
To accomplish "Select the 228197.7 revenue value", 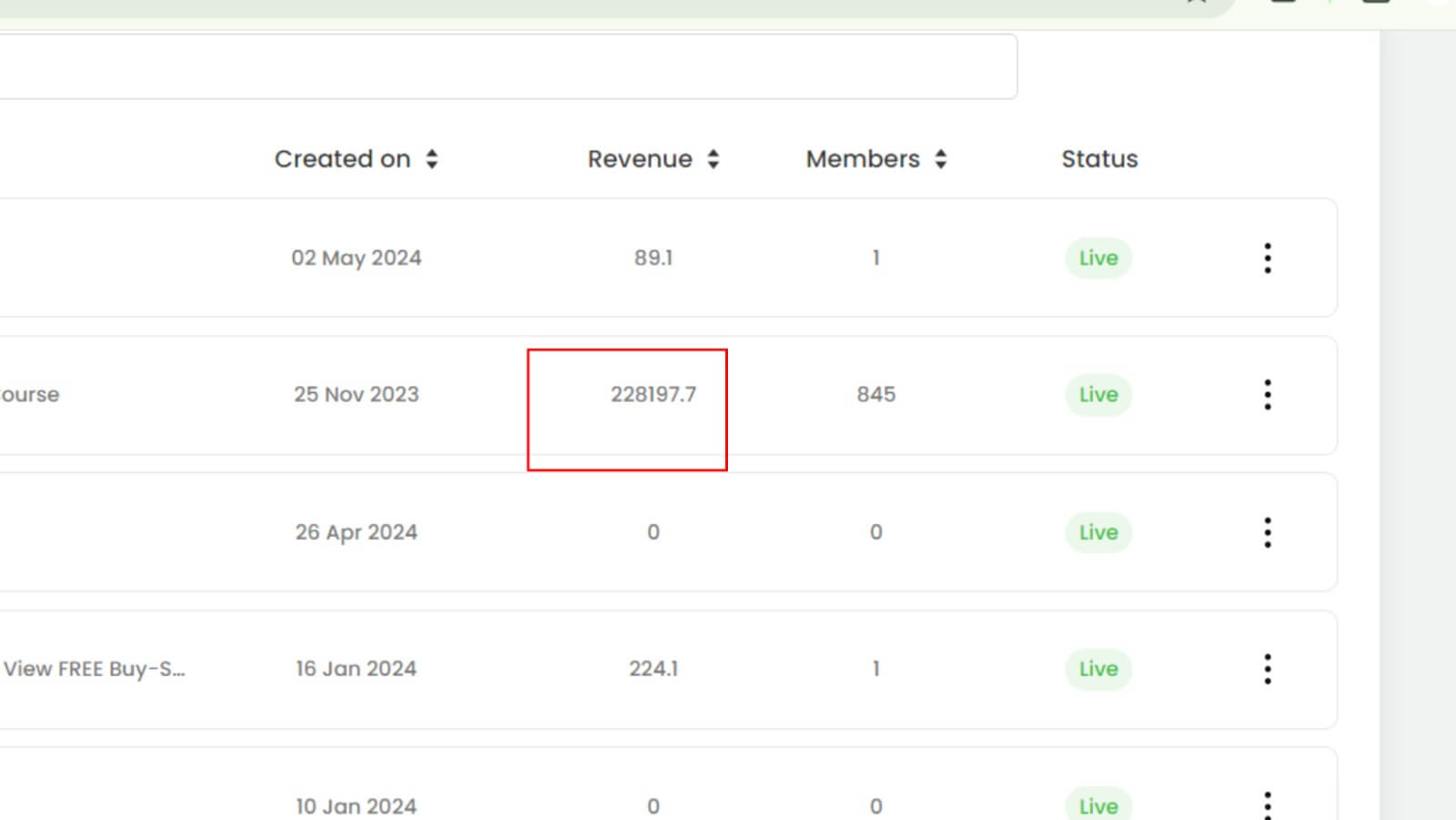I will (x=652, y=395).
